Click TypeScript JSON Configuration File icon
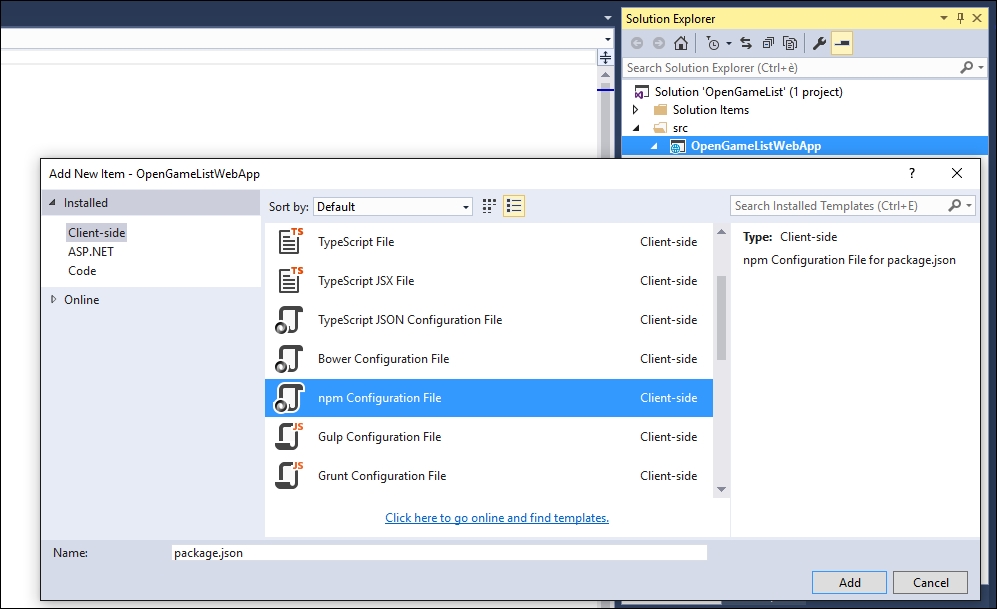This screenshot has height=609, width=997. [x=289, y=320]
